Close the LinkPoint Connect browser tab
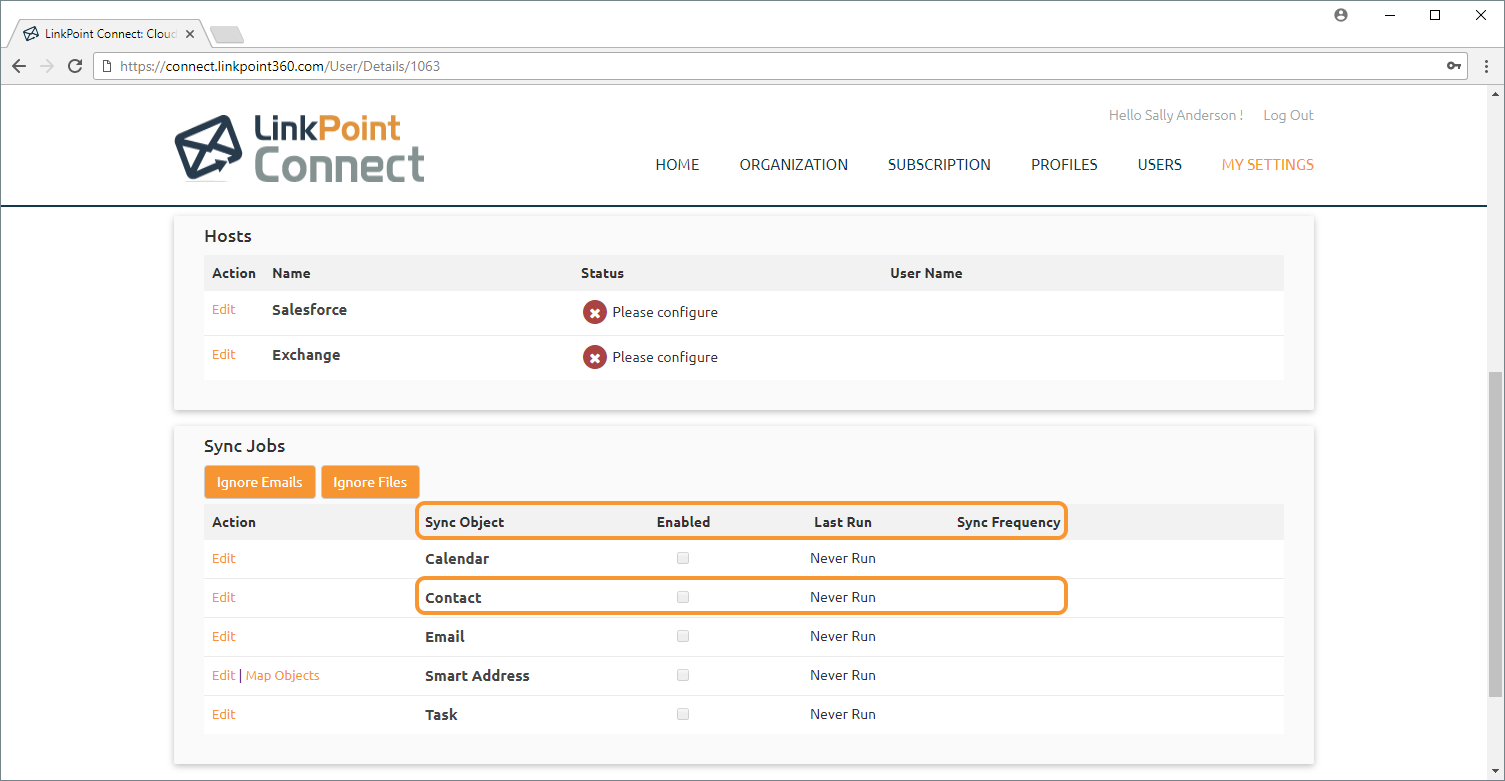1505x781 pixels. pos(190,34)
